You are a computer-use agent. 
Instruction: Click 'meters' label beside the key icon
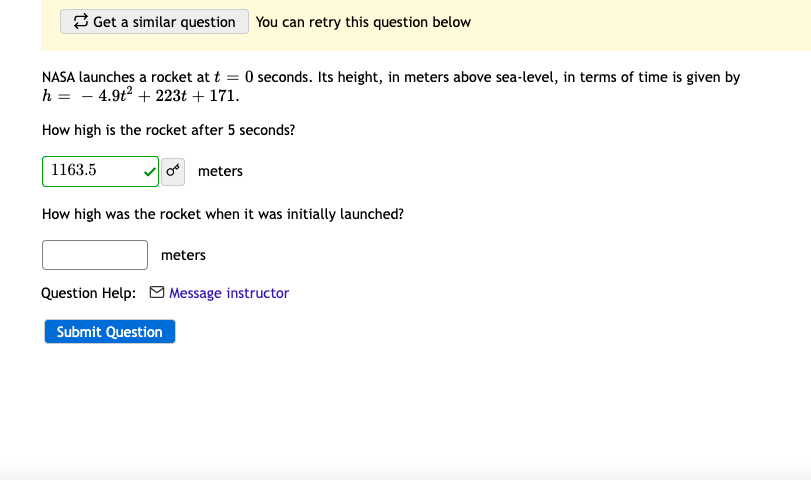click(x=220, y=171)
